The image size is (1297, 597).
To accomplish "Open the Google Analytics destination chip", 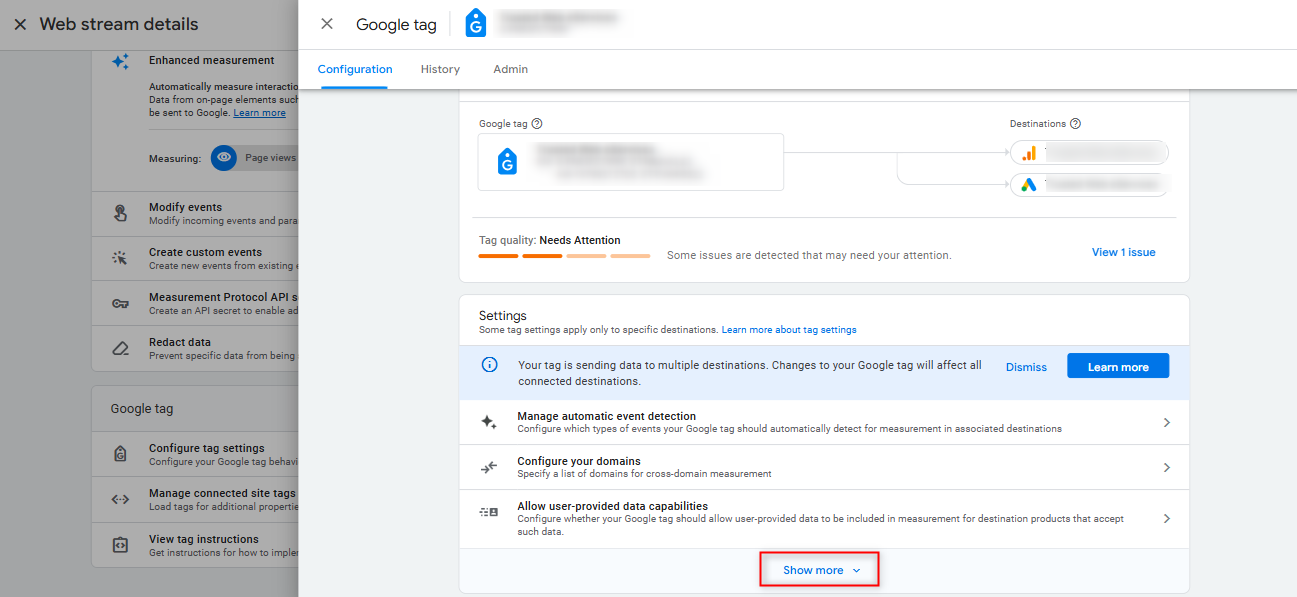I will (1090, 153).
